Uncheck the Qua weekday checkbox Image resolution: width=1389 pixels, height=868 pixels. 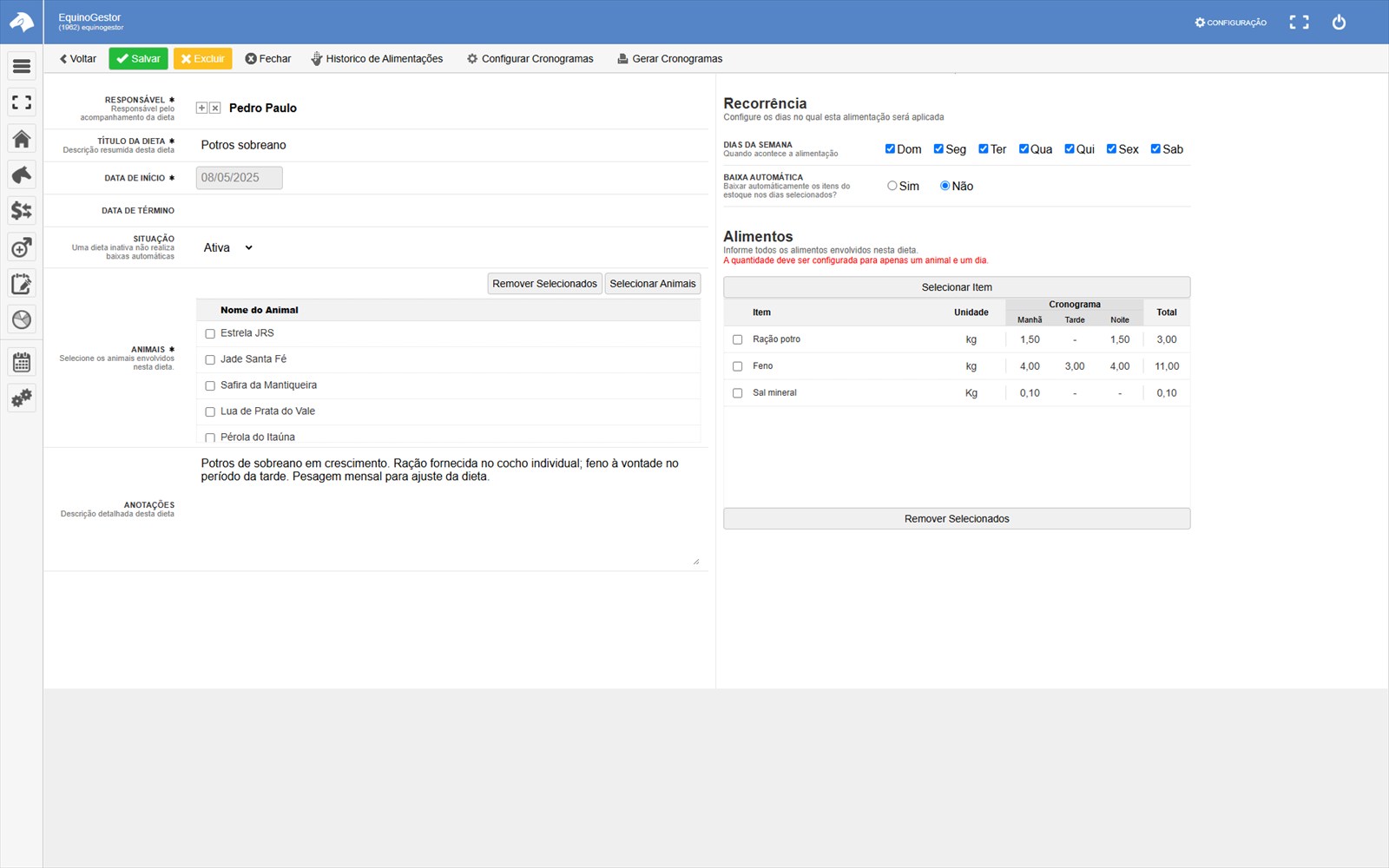tap(1024, 148)
